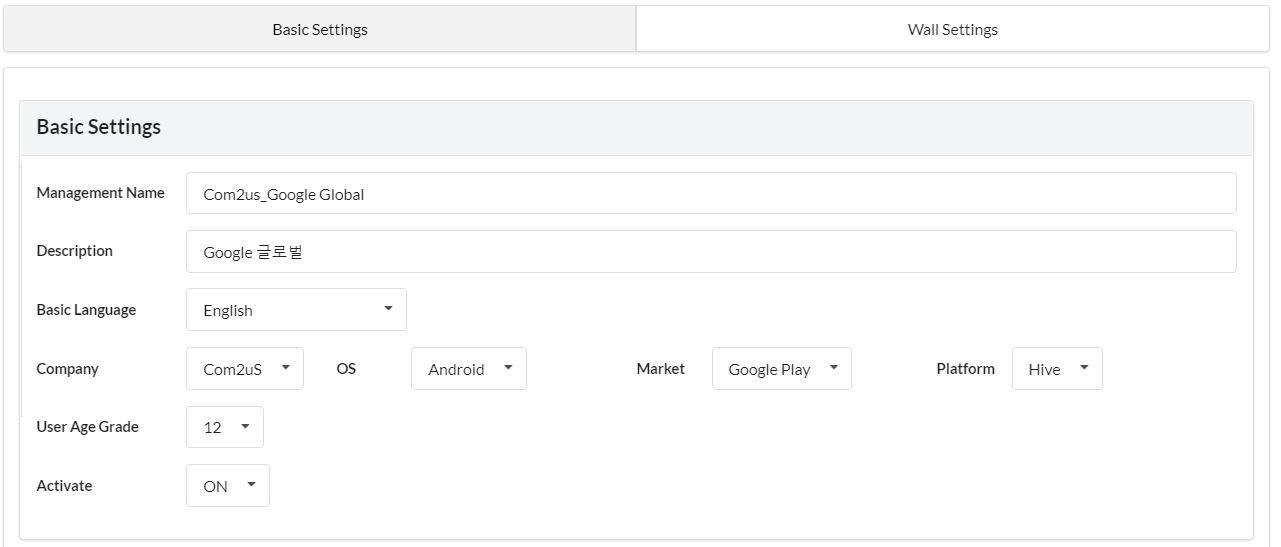Viewport: 1281px width, 547px height.
Task: Switch to the Basic Settings tab
Action: (320, 29)
